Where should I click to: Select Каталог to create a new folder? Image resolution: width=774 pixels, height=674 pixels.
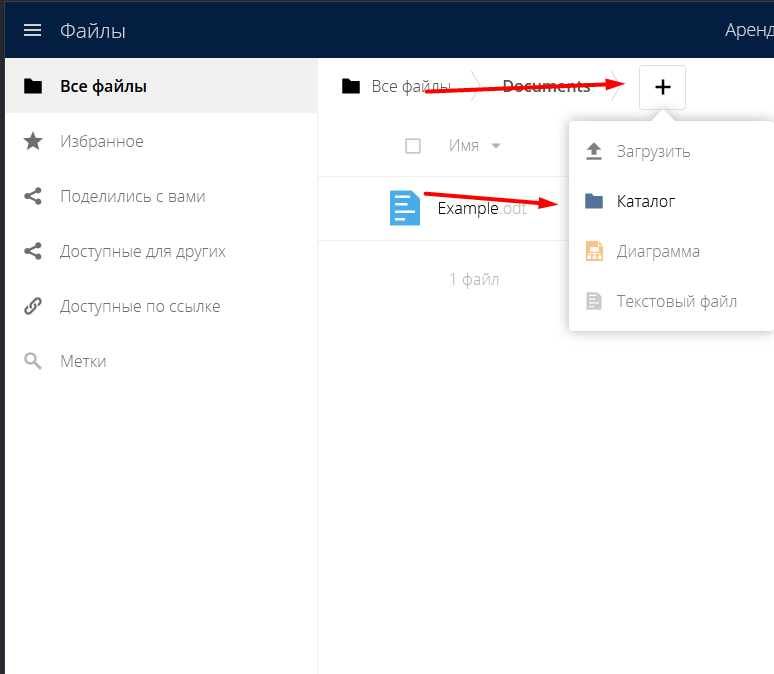point(645,202)
